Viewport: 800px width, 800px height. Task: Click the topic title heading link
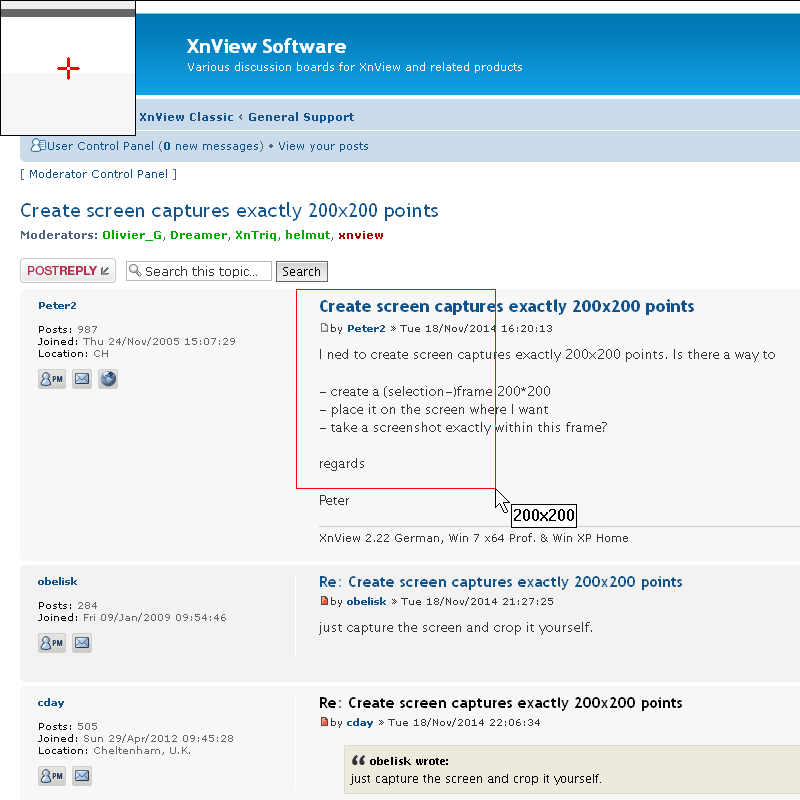[229, 211]
